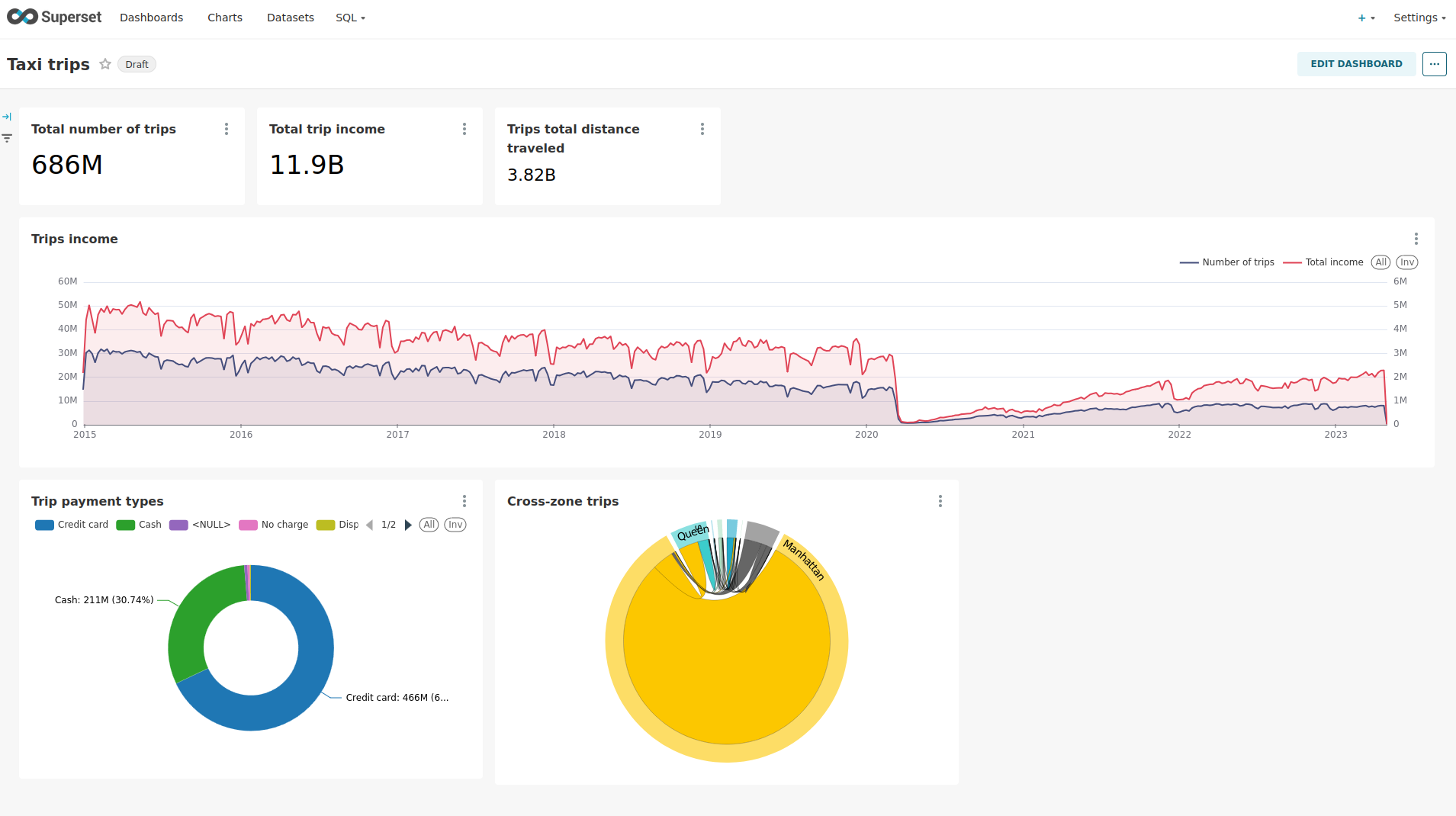Image resolution: width=1456 pixels, height=816 pixels.
Task: Open the Settings dropdown
Action: pyautogui.click(x=1419, y=18)
